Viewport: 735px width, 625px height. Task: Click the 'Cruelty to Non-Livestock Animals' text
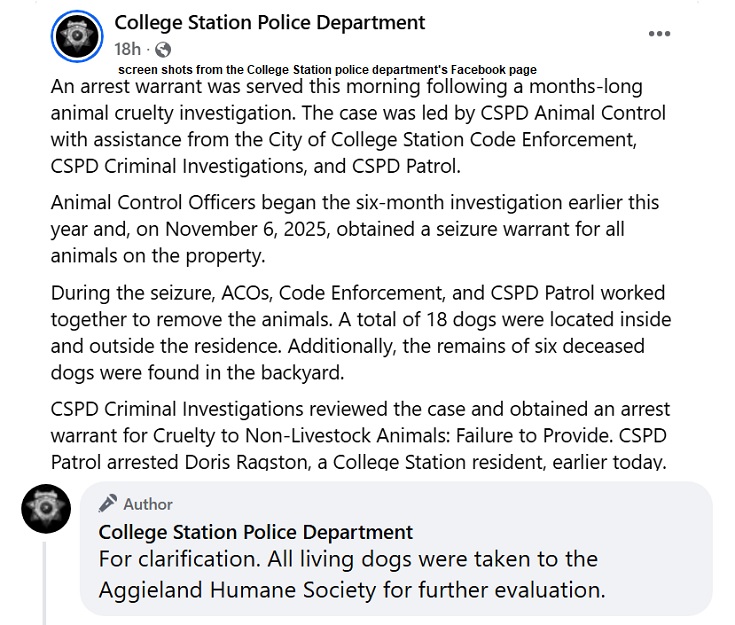point(332,436)
